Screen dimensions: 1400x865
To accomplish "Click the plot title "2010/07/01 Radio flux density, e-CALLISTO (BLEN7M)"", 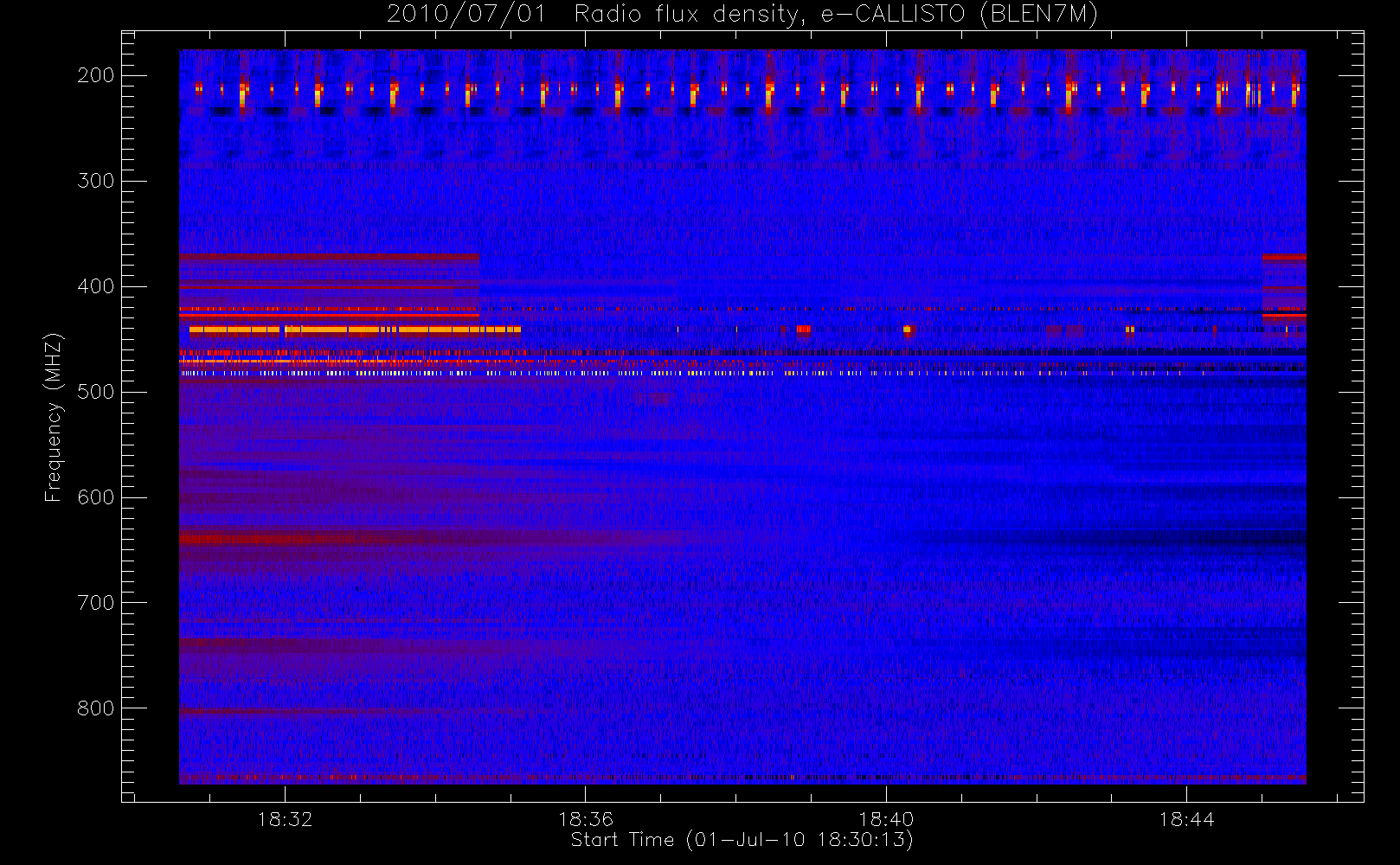I will 742,15.
